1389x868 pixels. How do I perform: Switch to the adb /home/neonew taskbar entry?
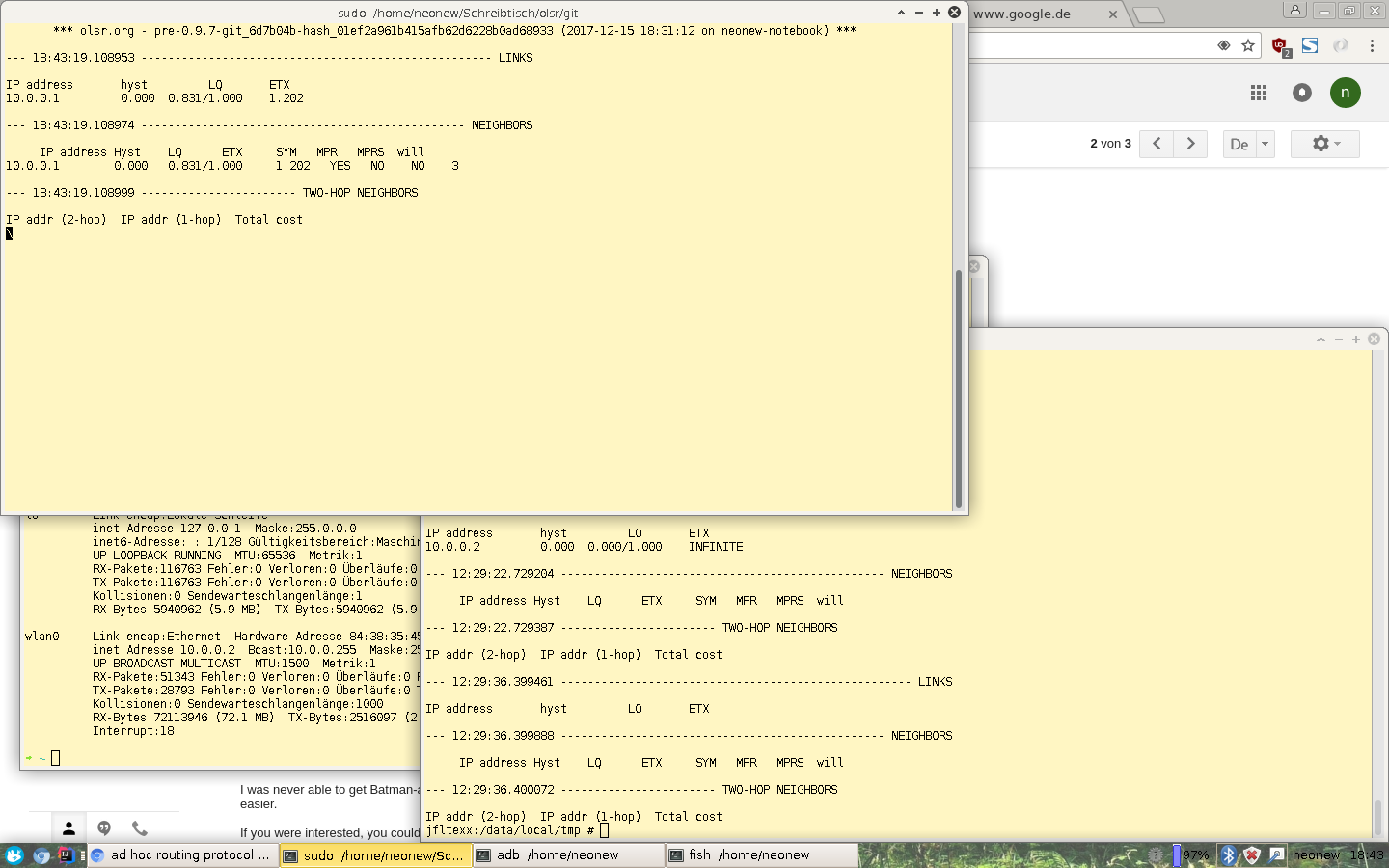click(x=568, y=855)
